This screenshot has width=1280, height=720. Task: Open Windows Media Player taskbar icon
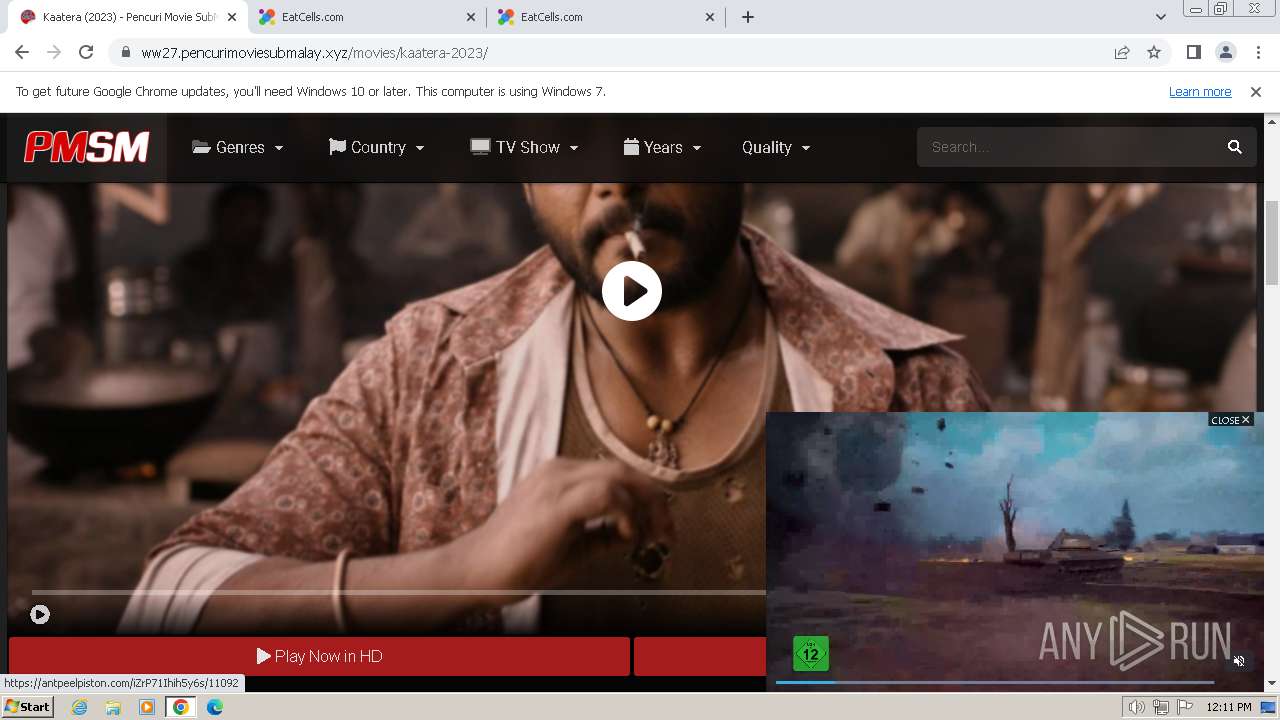coord(147,707)
